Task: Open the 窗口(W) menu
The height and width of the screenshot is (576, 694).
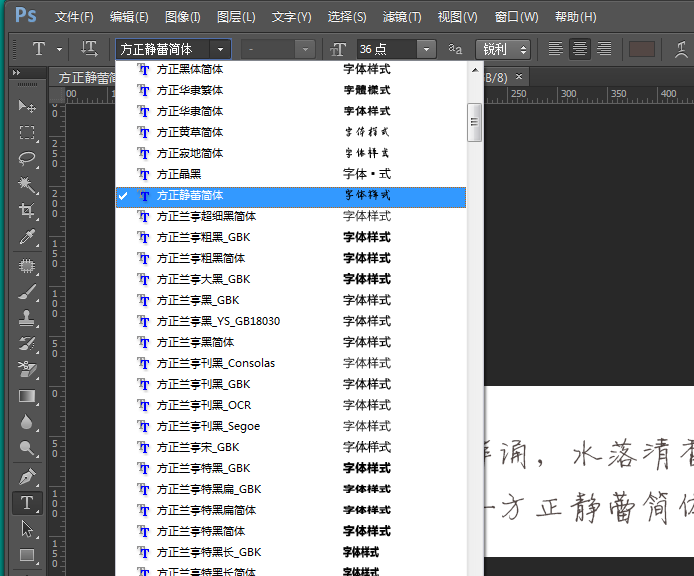Action: tap(516, 17)
